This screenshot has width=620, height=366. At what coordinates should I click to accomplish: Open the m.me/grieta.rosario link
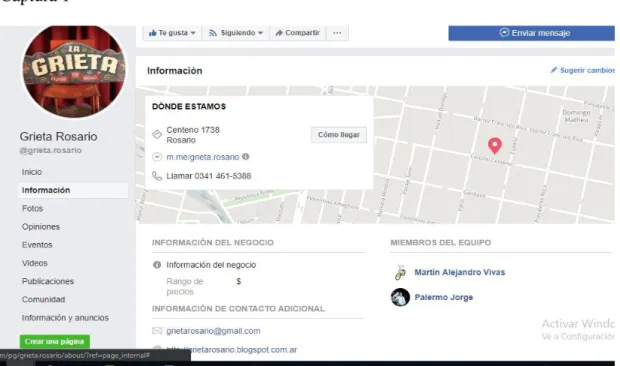coord(202,157)
